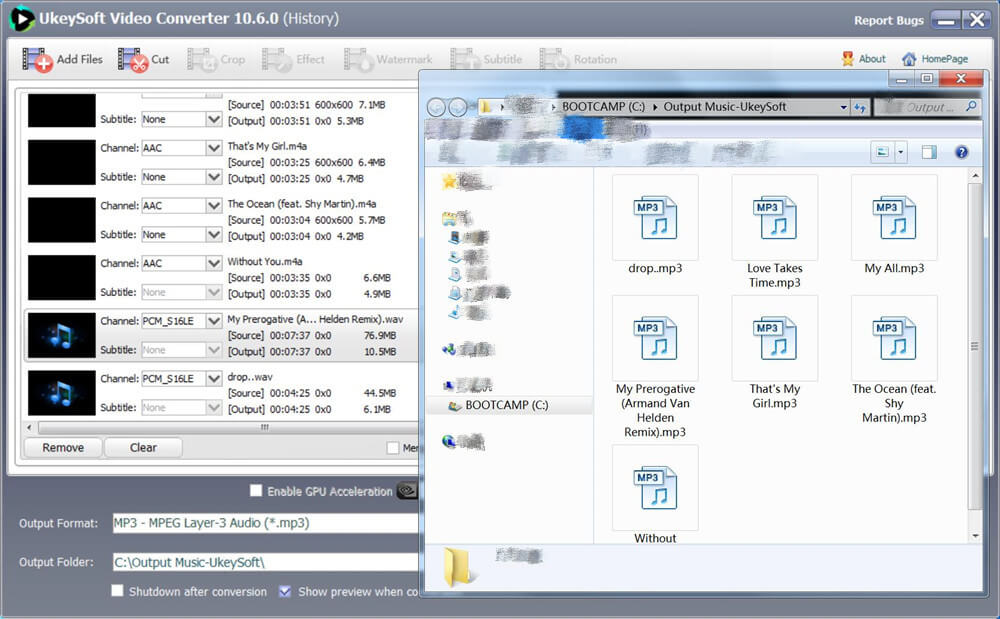Select the Cut tool icon

click(x=133, y=60)
